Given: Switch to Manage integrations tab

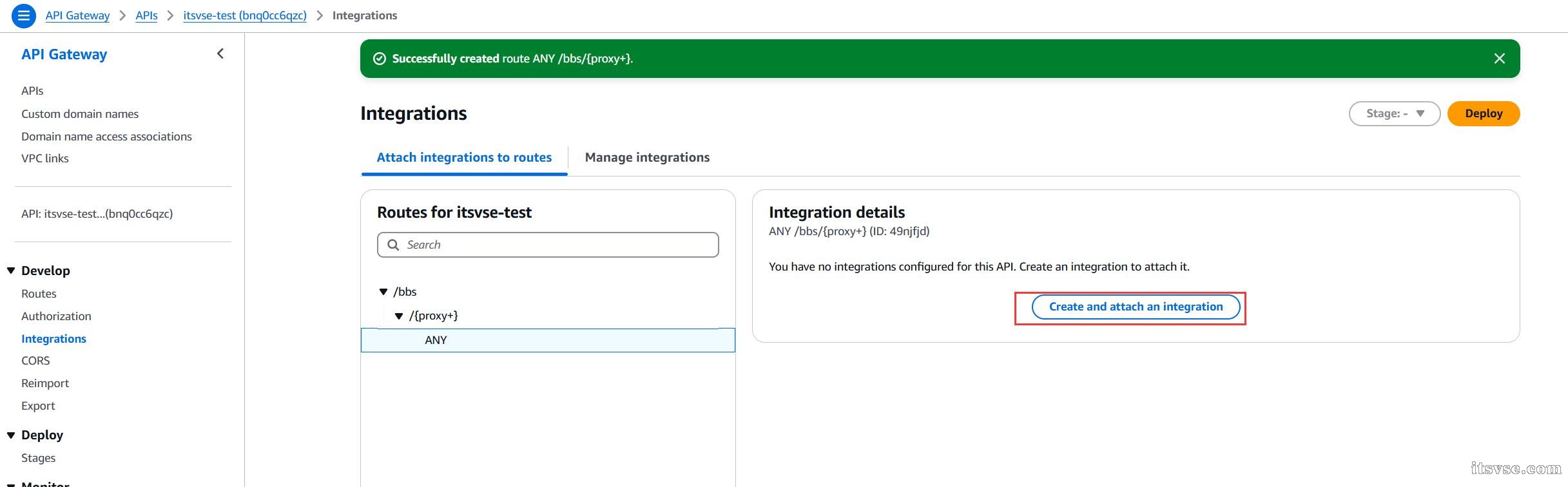Looking at the screenshot, I should [647, 158].
